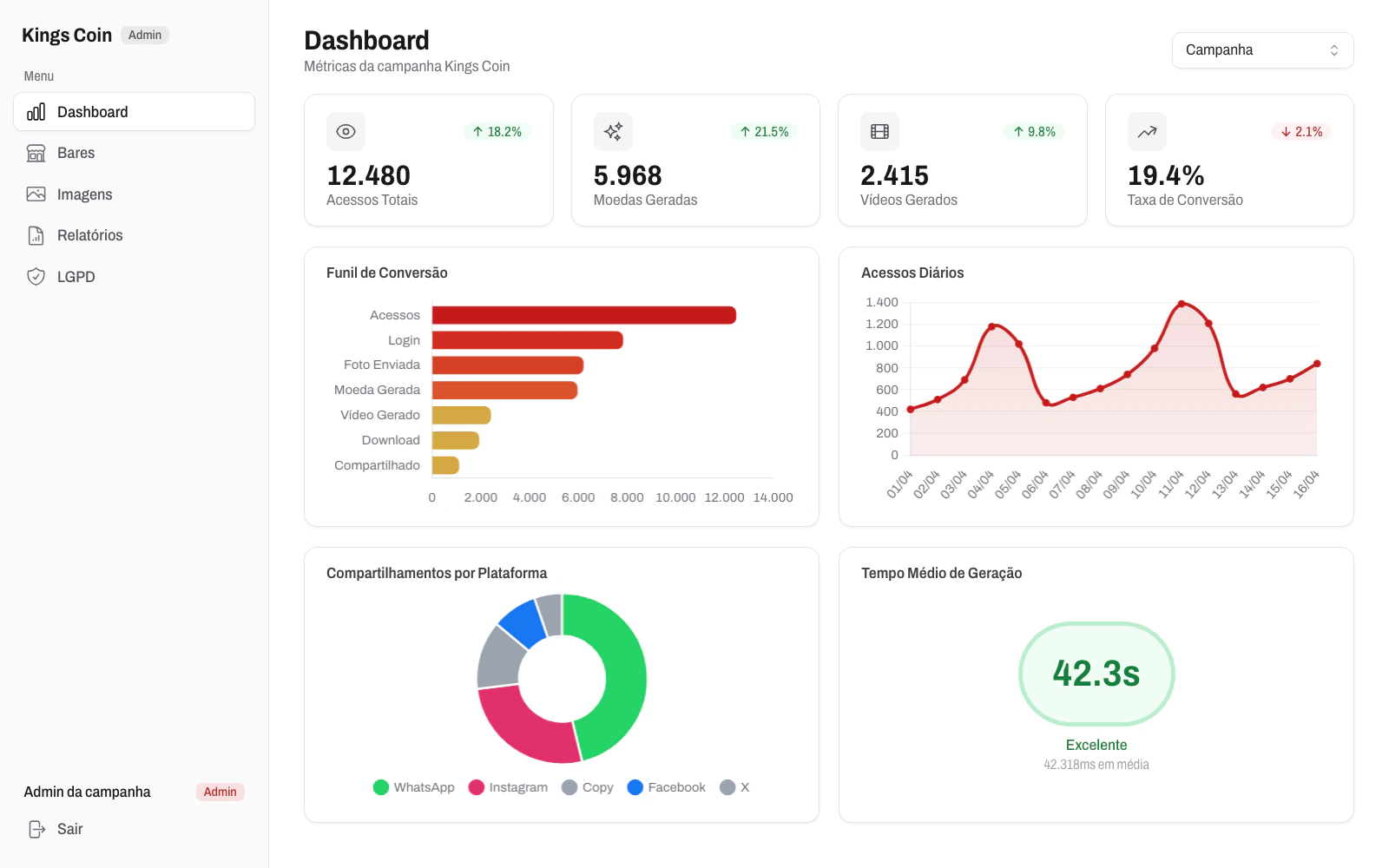Click the Foto Enviada funnel bar

[x=508, y=365]
